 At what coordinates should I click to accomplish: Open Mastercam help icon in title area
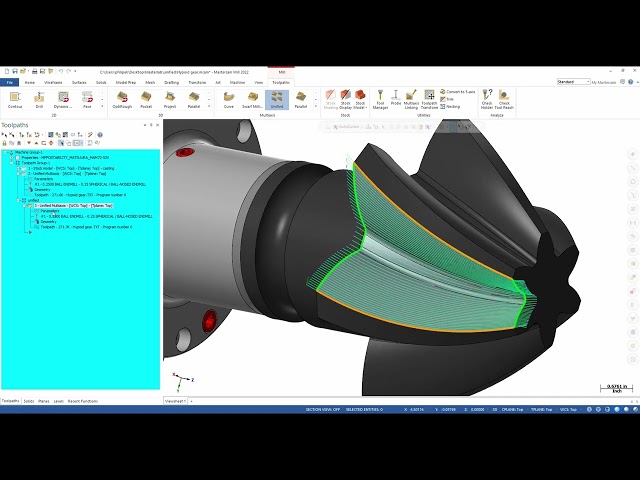point(631,82)
